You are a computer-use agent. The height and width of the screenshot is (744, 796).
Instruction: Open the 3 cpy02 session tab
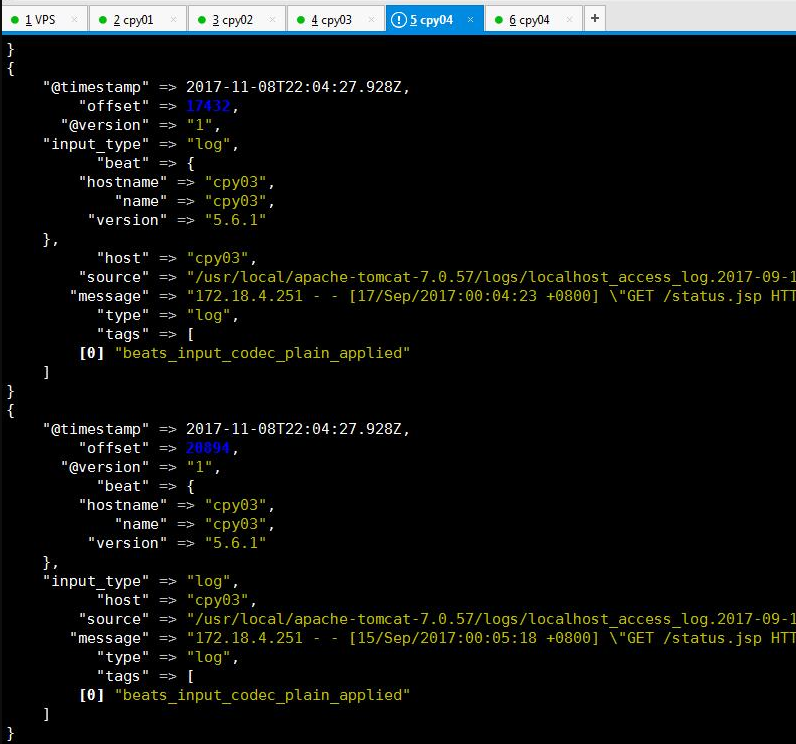coord(237,19)
